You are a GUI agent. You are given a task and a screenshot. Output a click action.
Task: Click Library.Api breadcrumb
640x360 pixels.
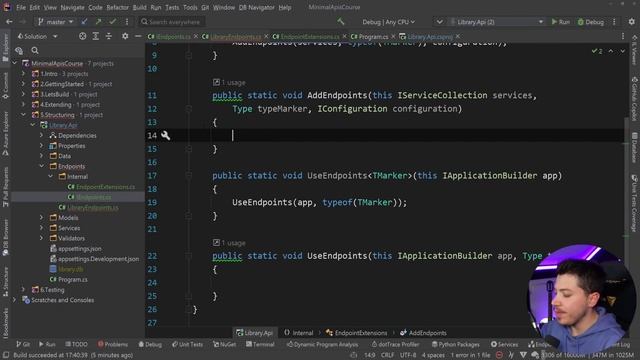254,333
